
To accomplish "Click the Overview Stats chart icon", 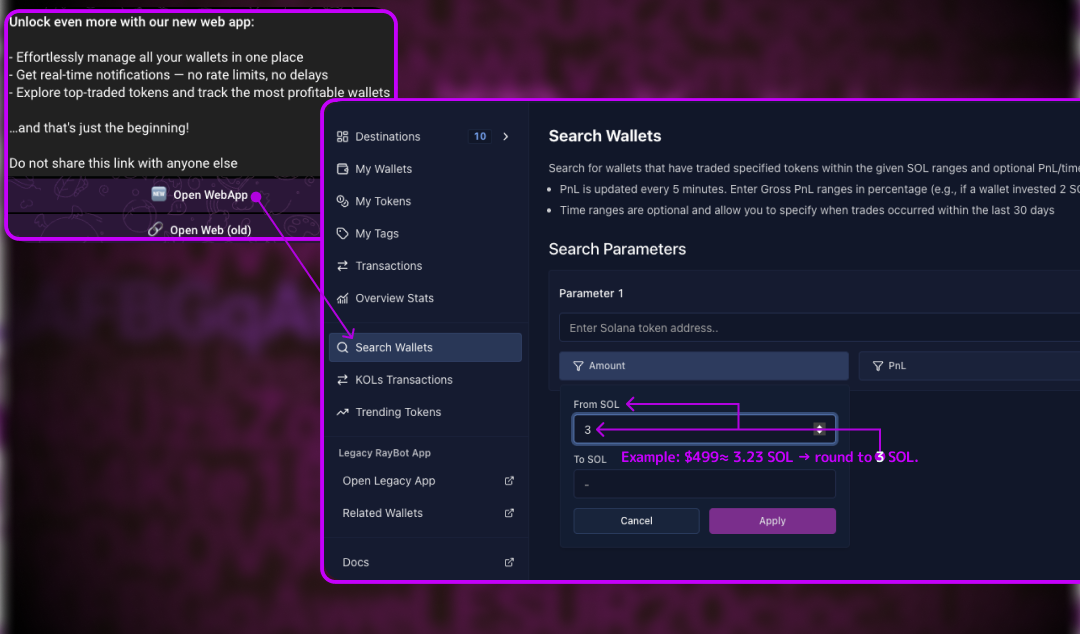I will (x=342, y=298).
